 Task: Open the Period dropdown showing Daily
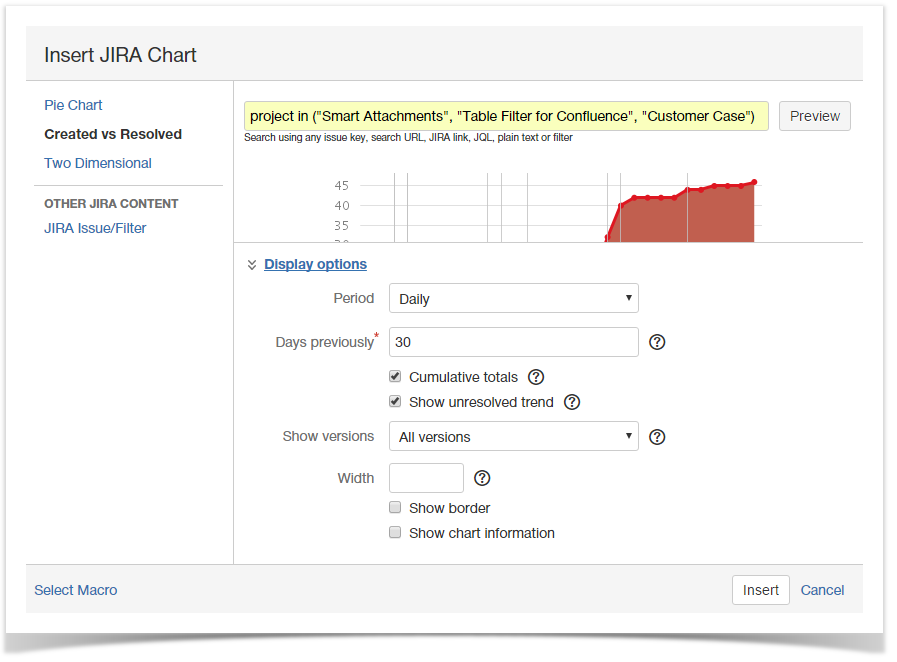[513, 298]
